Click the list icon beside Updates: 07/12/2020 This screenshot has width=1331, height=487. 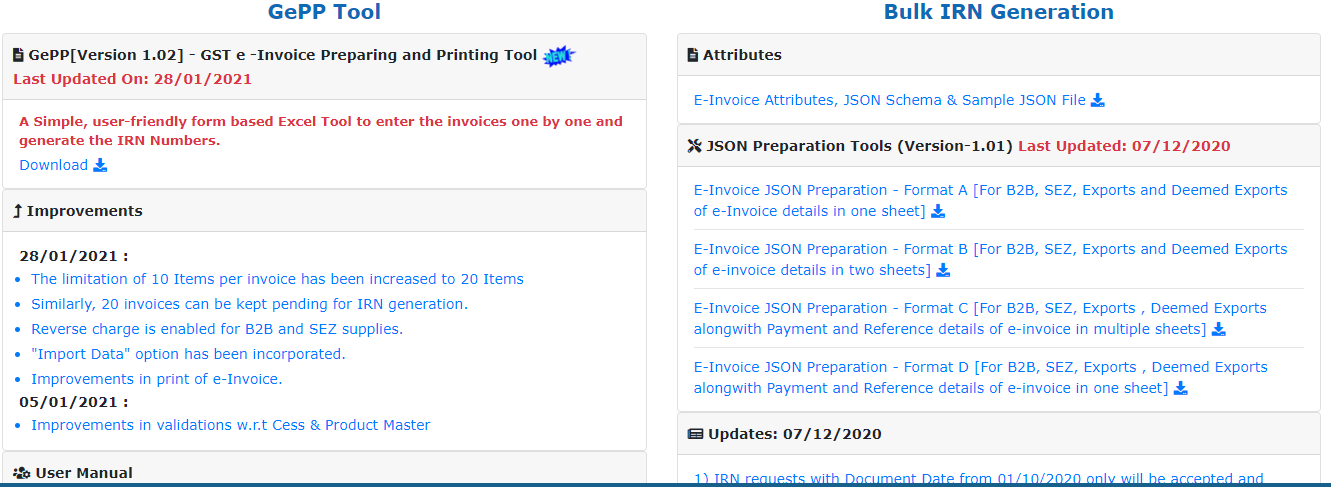[696, 434]
